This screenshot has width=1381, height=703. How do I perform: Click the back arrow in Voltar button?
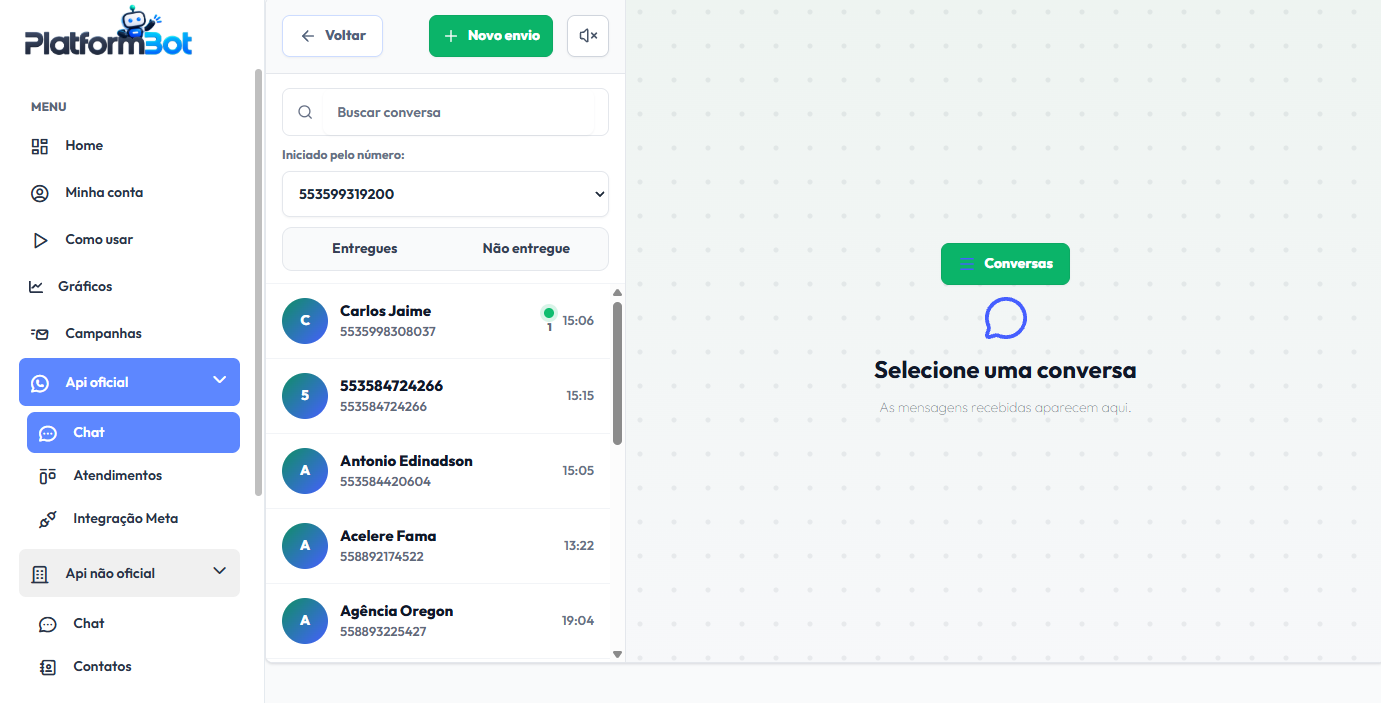coord(308,36)
